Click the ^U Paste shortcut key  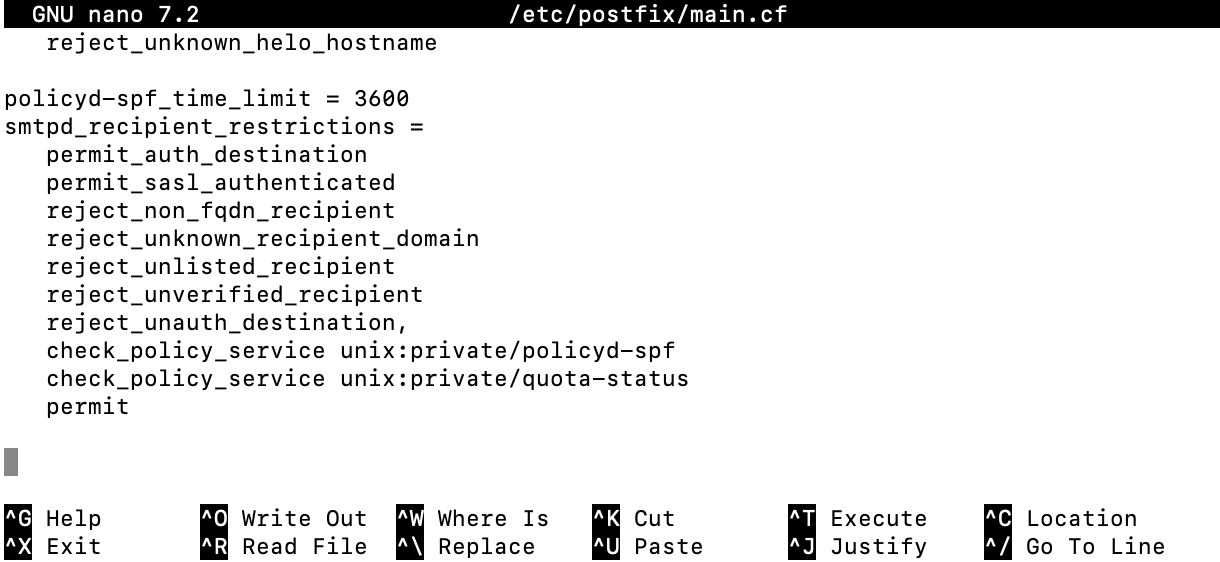pyautogui.click(x=605, y=547)
